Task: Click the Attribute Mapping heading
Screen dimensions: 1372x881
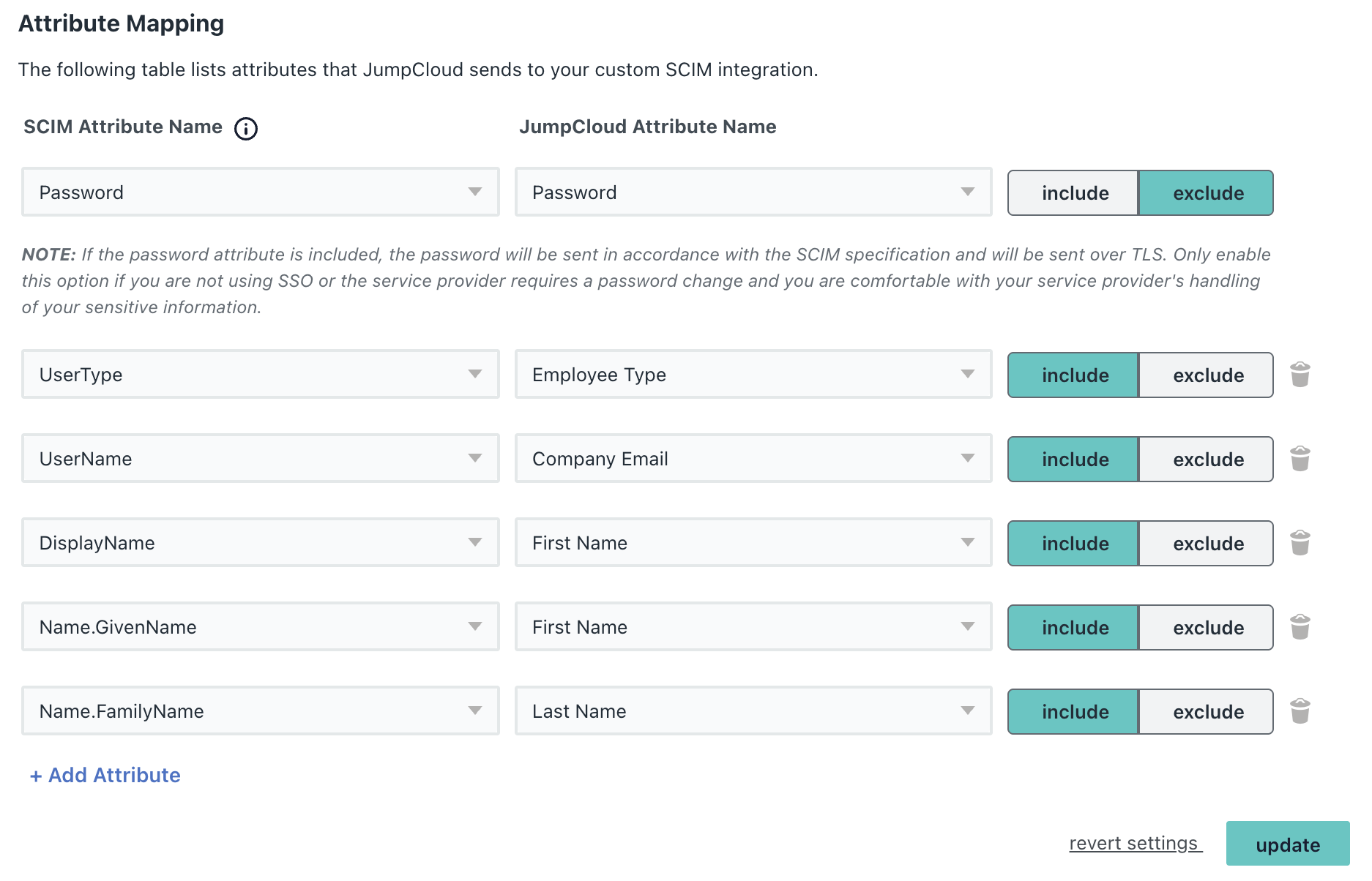Action: coord(122,23)
